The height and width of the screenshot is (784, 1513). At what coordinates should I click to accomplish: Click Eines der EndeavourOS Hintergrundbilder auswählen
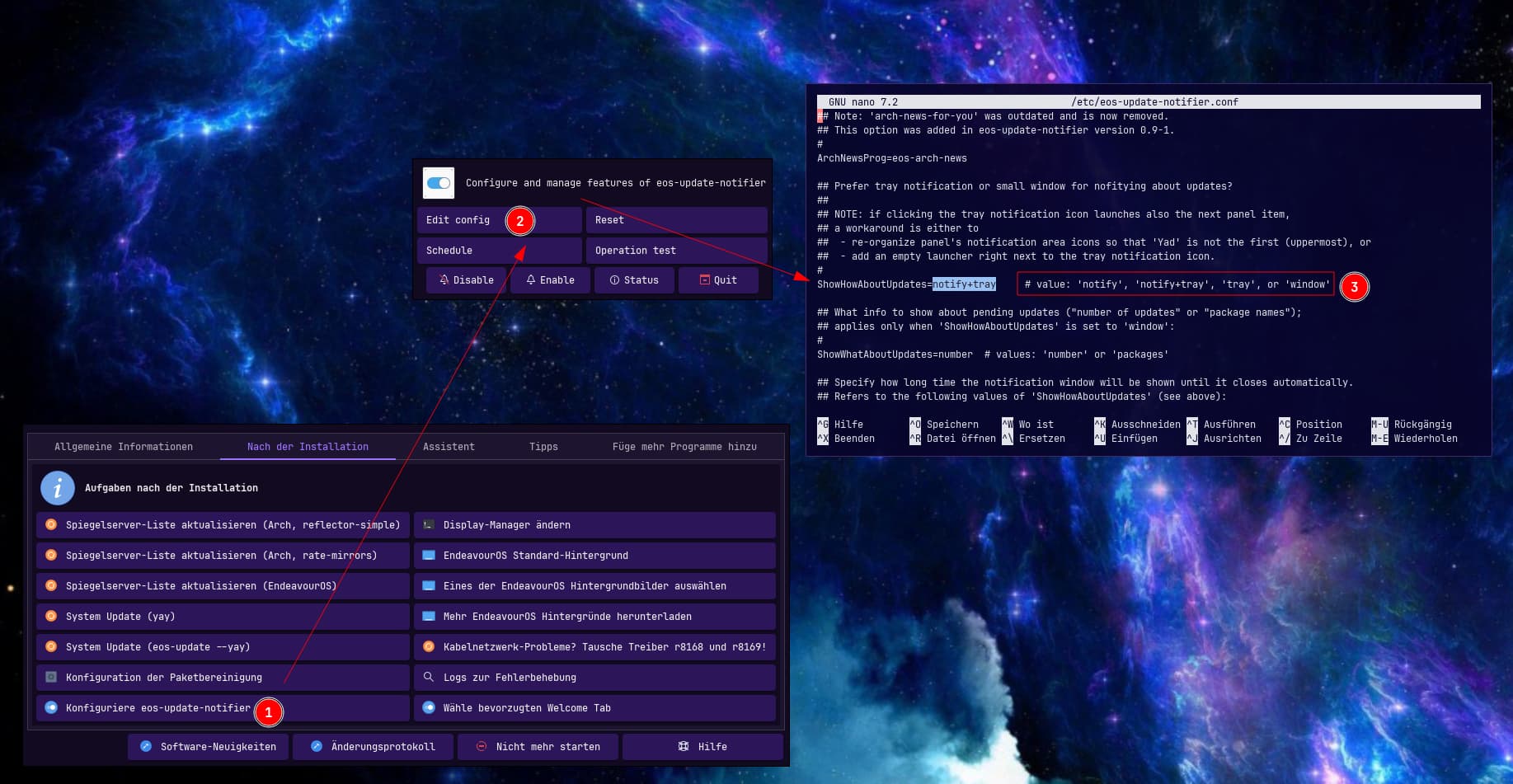point(594,586)
